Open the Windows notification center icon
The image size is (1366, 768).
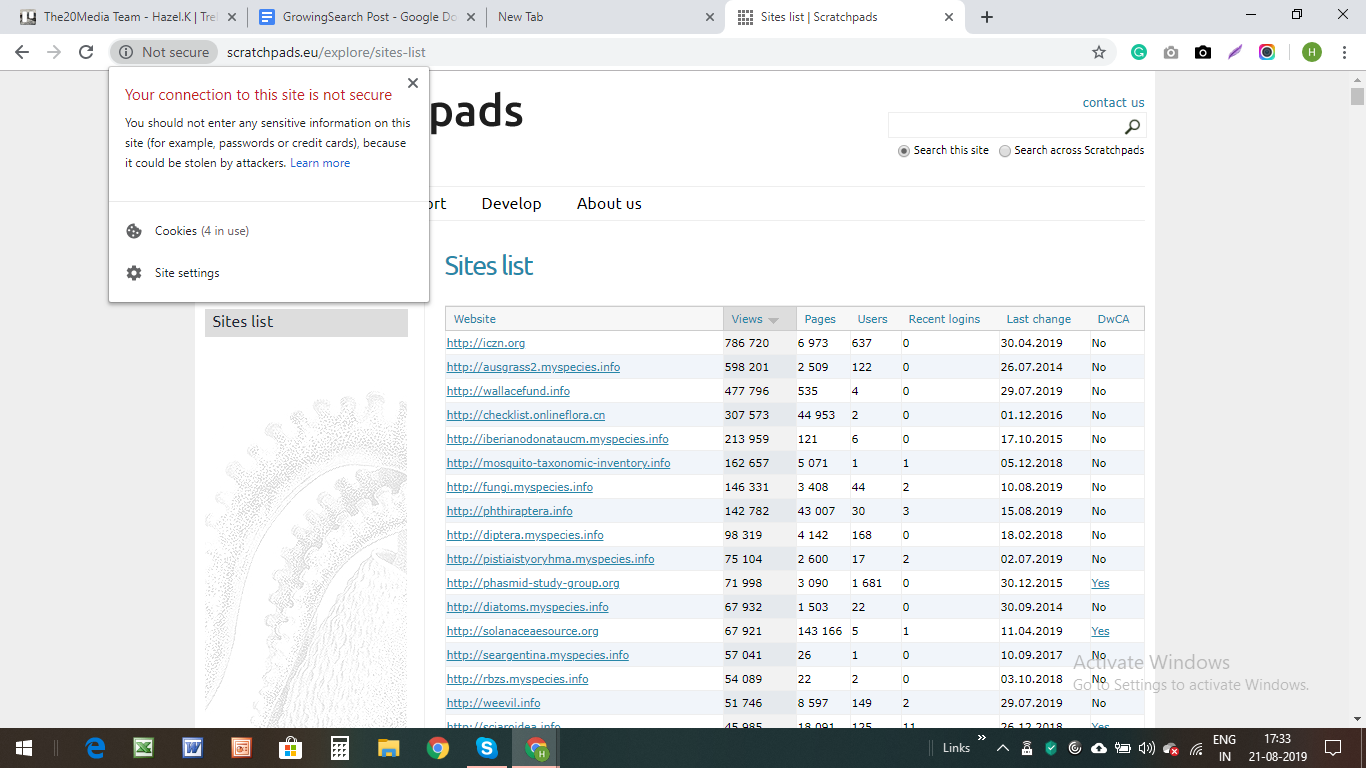click(1333, 748)
